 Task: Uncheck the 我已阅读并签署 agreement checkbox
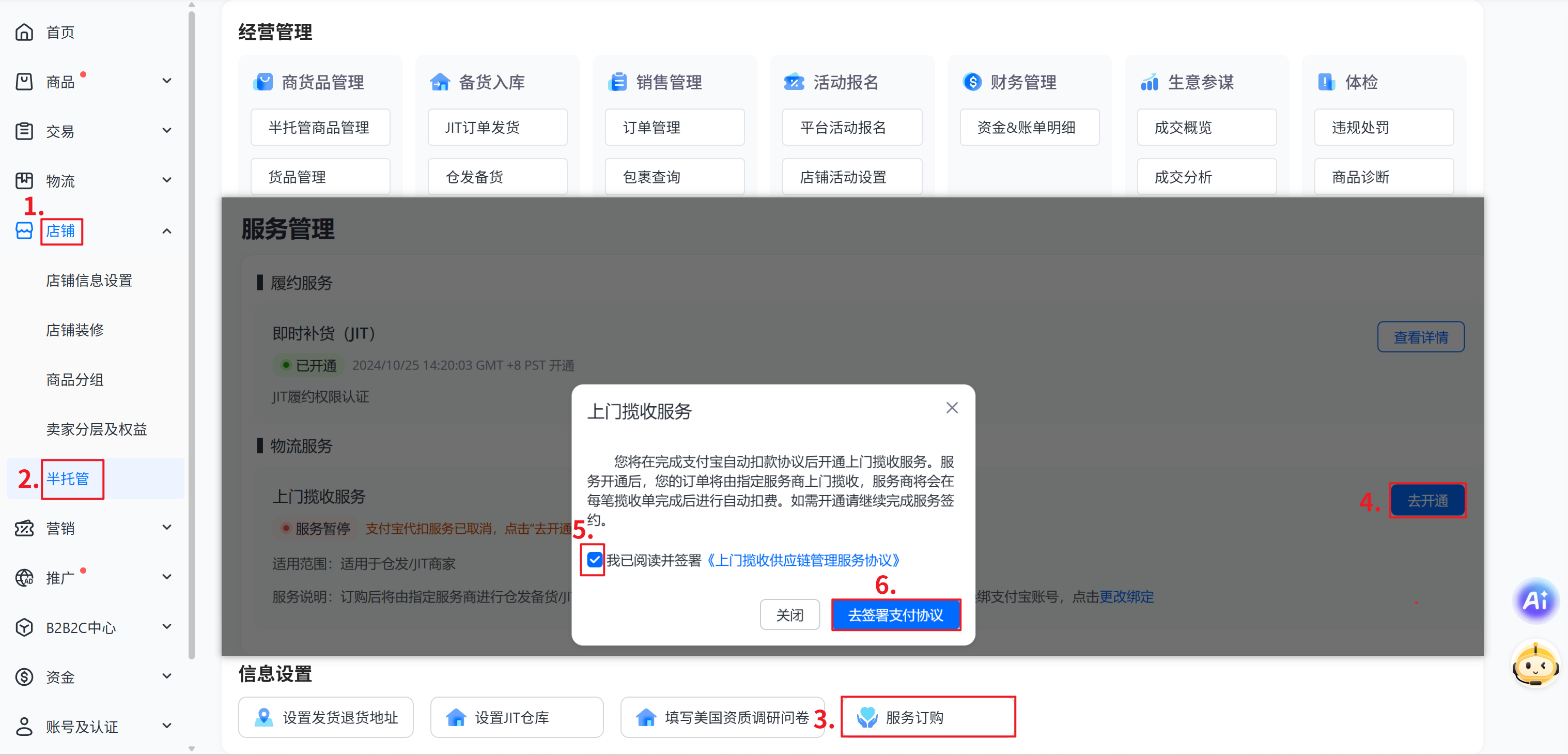594,560
